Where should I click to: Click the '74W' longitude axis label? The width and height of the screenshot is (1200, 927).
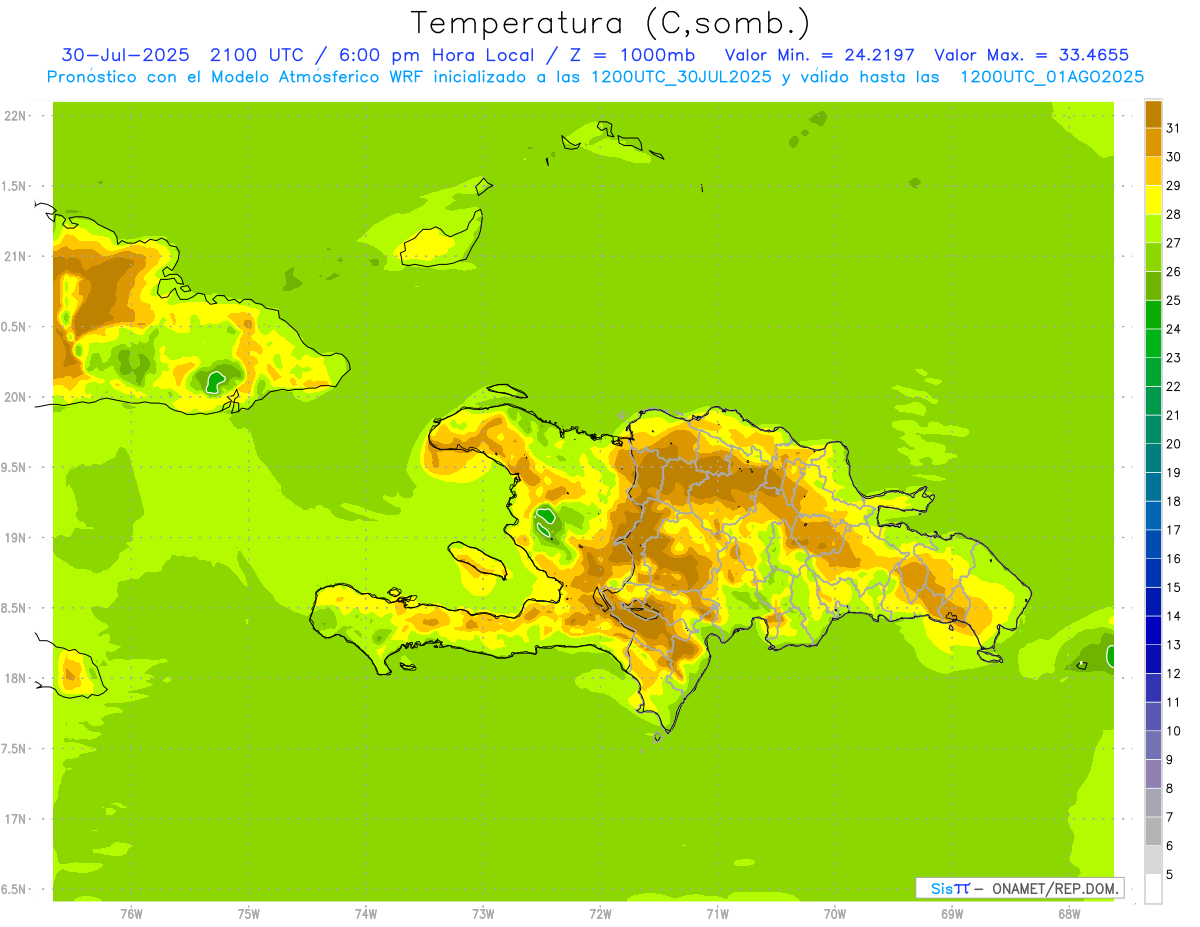366,914
